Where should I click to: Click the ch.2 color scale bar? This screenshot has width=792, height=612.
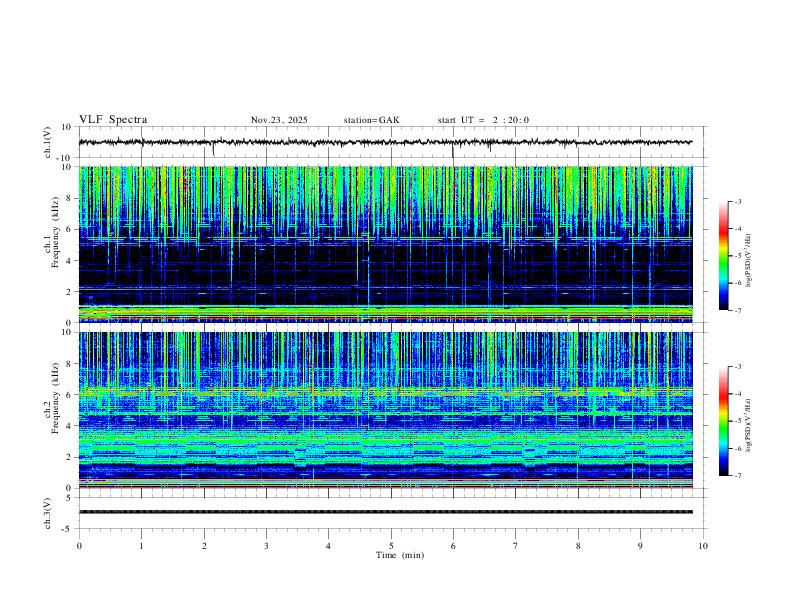click(x=724, y=421)
